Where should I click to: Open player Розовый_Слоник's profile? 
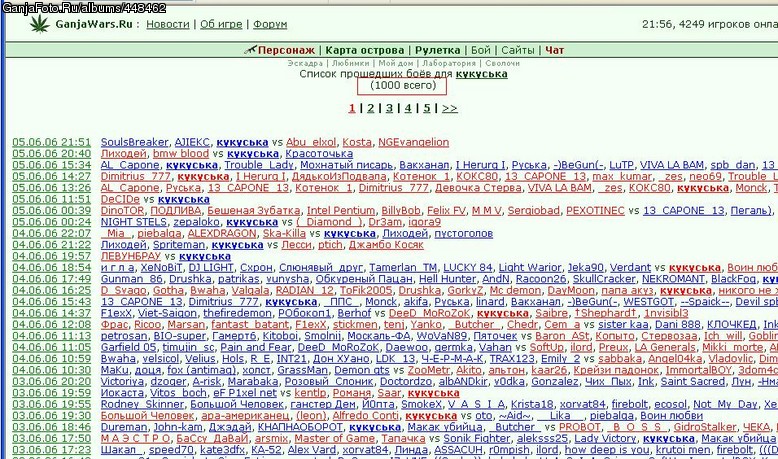pos(329,382)
